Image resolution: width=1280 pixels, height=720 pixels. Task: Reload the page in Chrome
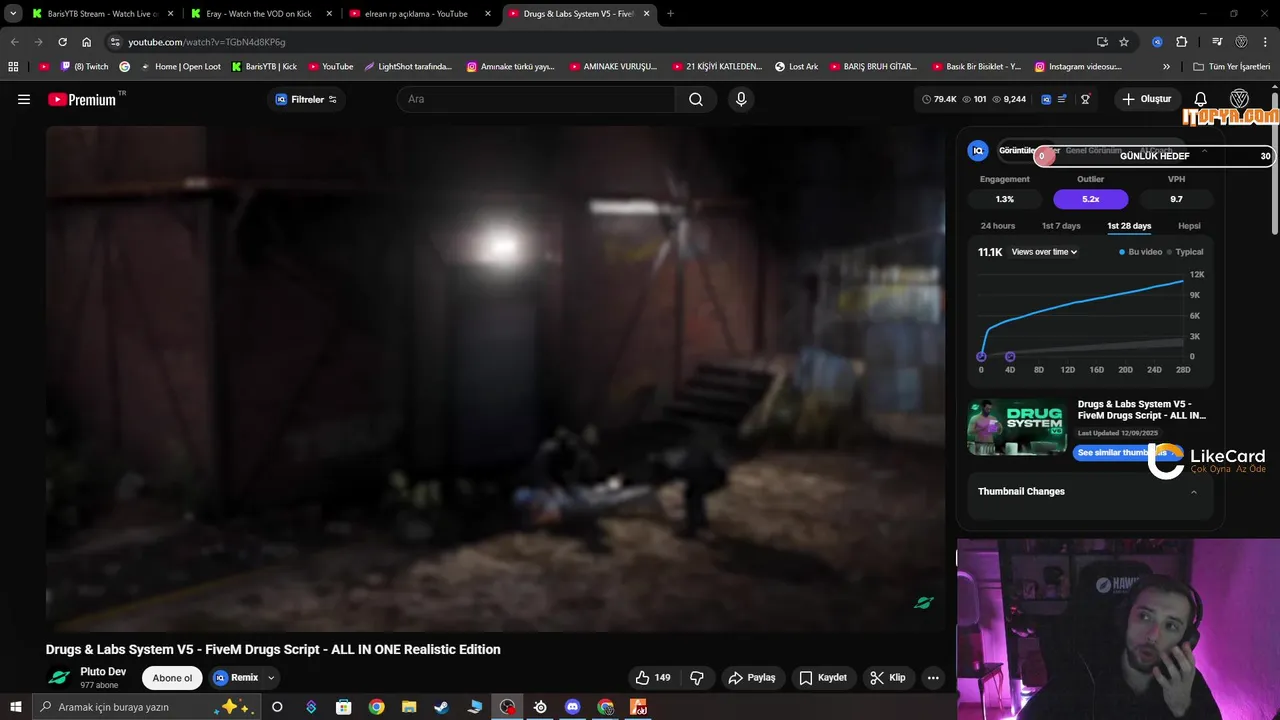[x=62, y=42]
